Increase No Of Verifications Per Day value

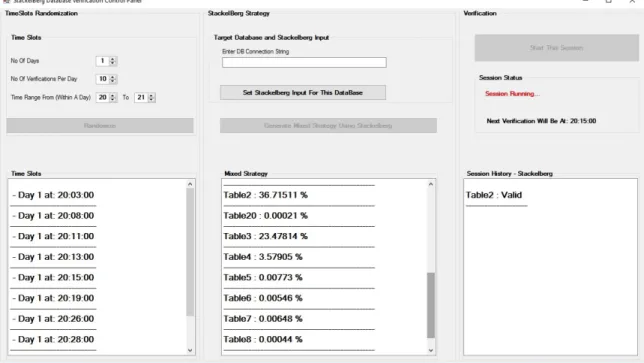coord(113,77)
